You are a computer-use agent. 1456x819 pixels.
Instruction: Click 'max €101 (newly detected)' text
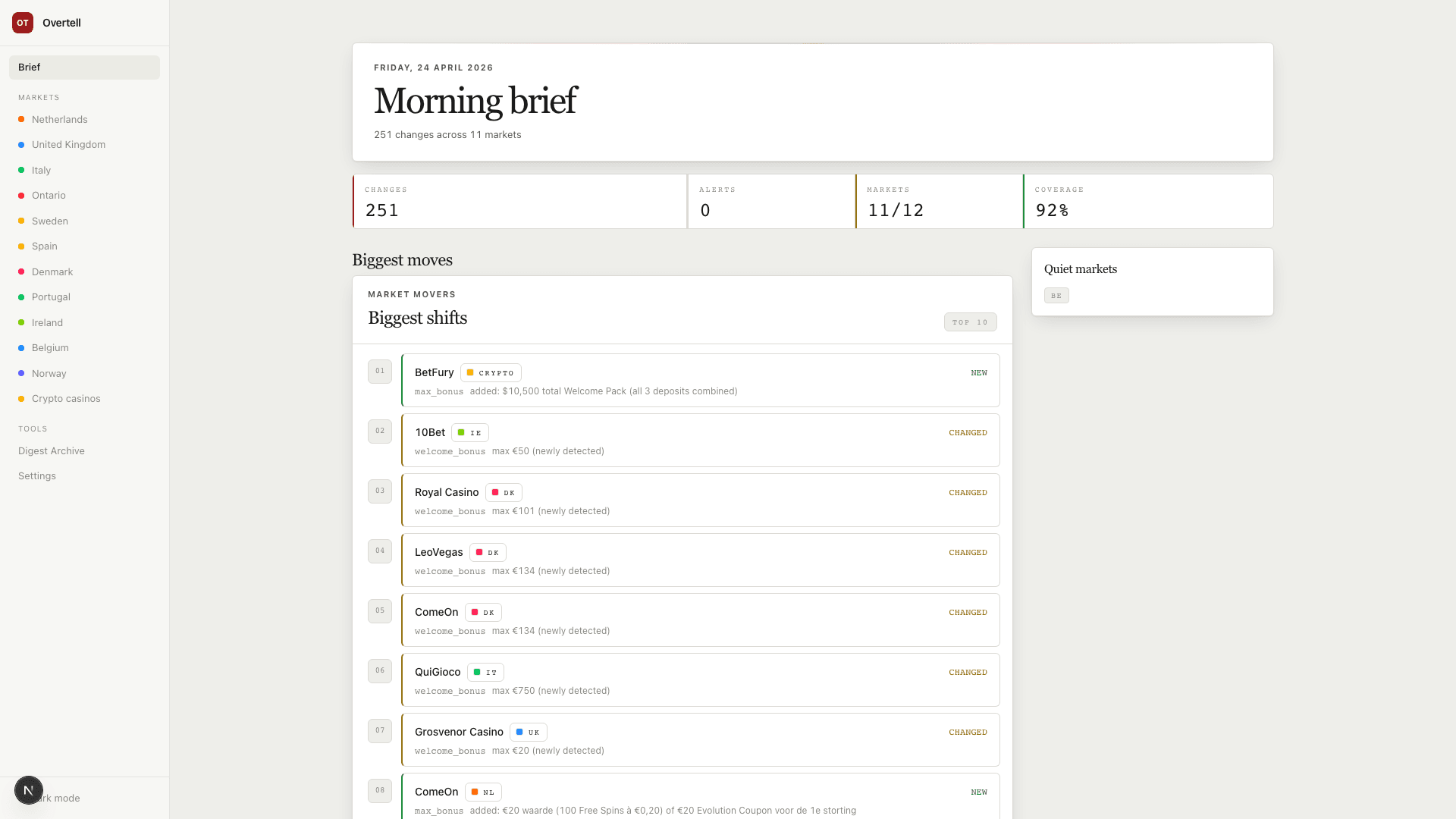(x=551, y=511)
